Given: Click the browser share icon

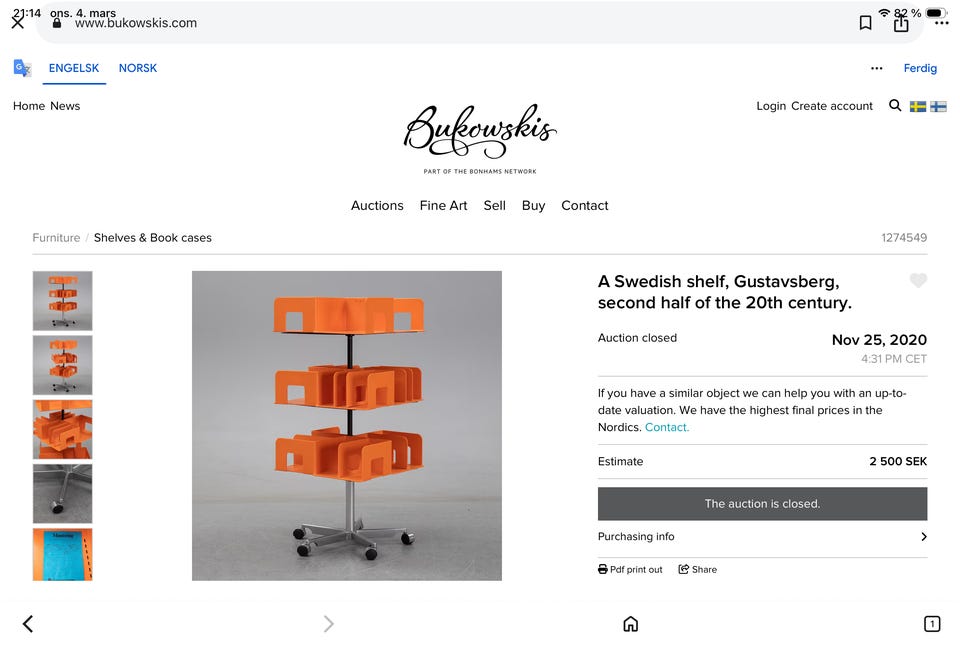Looking at the screenshot, I should pos(899,21).
